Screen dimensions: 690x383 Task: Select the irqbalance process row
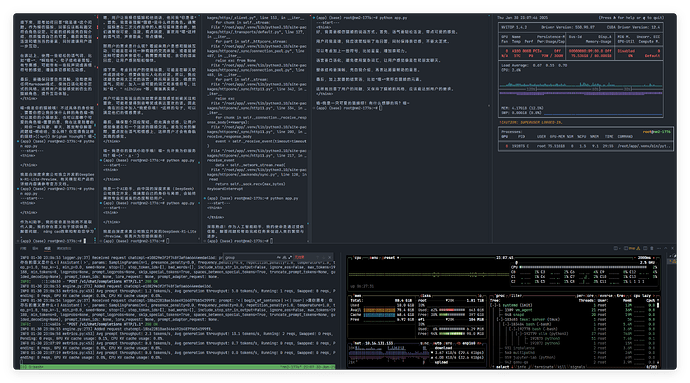[x=572, y=348]
